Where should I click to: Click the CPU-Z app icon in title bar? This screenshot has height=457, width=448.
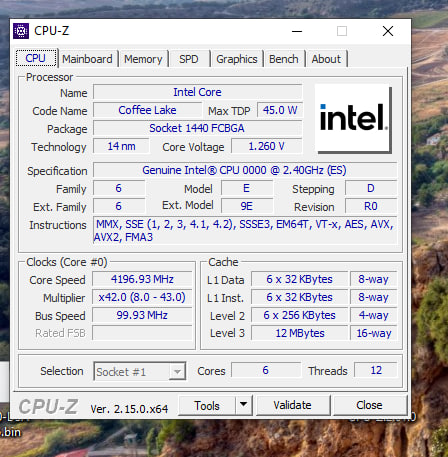coord(21,31)
